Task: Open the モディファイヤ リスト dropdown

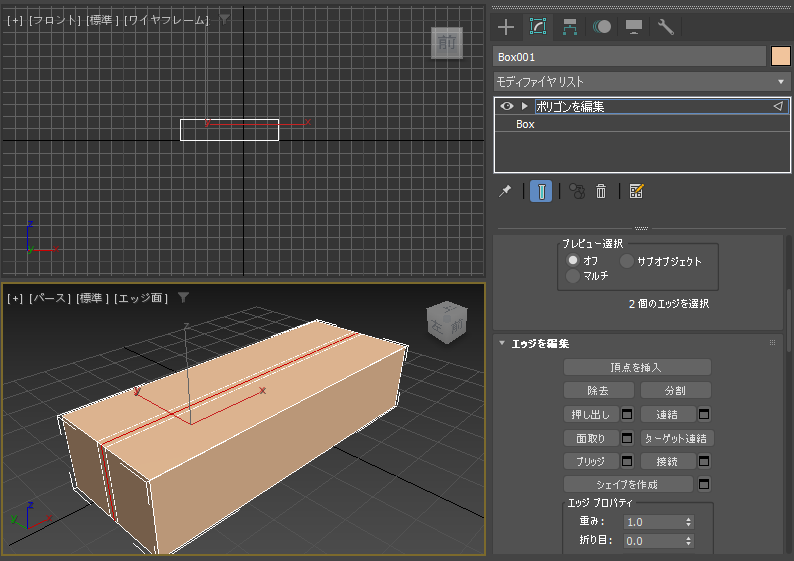Action: [x=641, y=82]
